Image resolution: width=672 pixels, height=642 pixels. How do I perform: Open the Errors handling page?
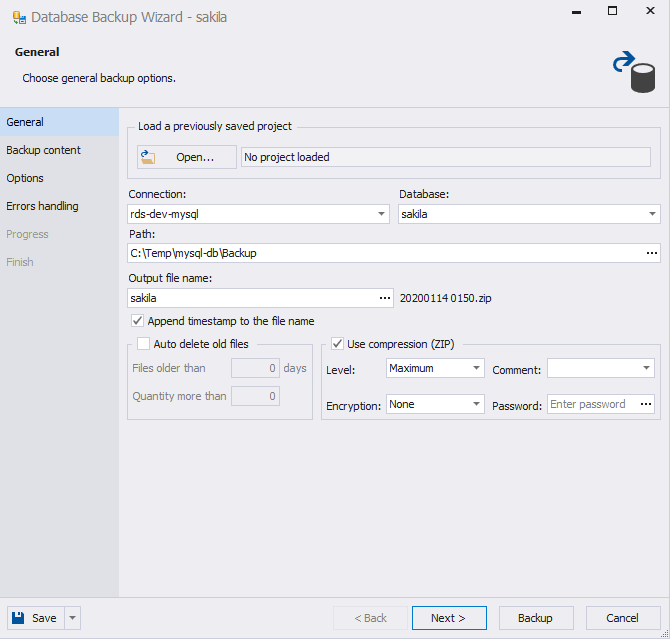[59, 206]
